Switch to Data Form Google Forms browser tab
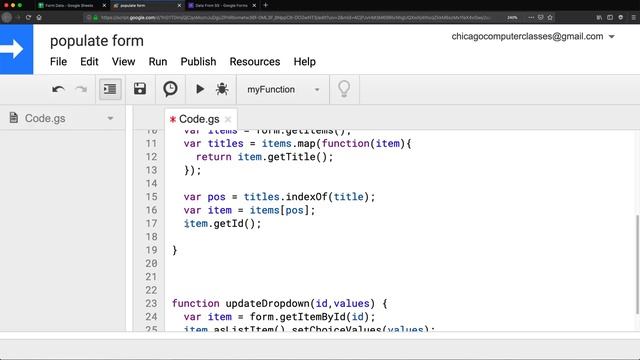Viewport: 640px width, 360px height. pyautogui.click(x=221, y=5)
